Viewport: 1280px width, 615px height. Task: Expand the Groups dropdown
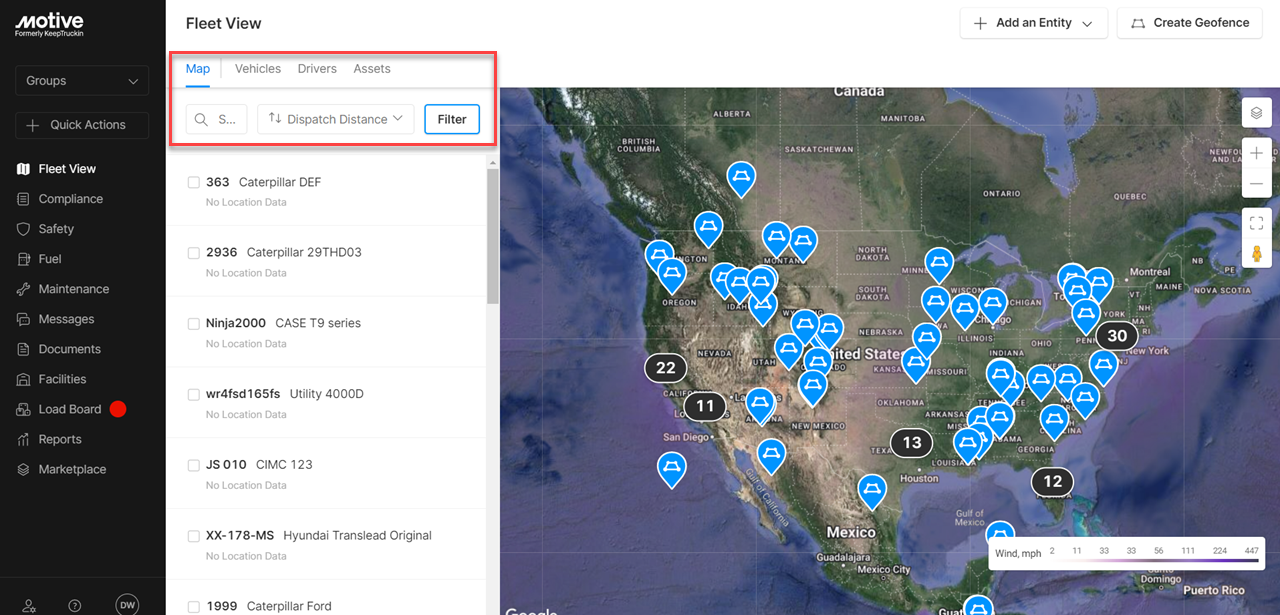coord(81,80)
